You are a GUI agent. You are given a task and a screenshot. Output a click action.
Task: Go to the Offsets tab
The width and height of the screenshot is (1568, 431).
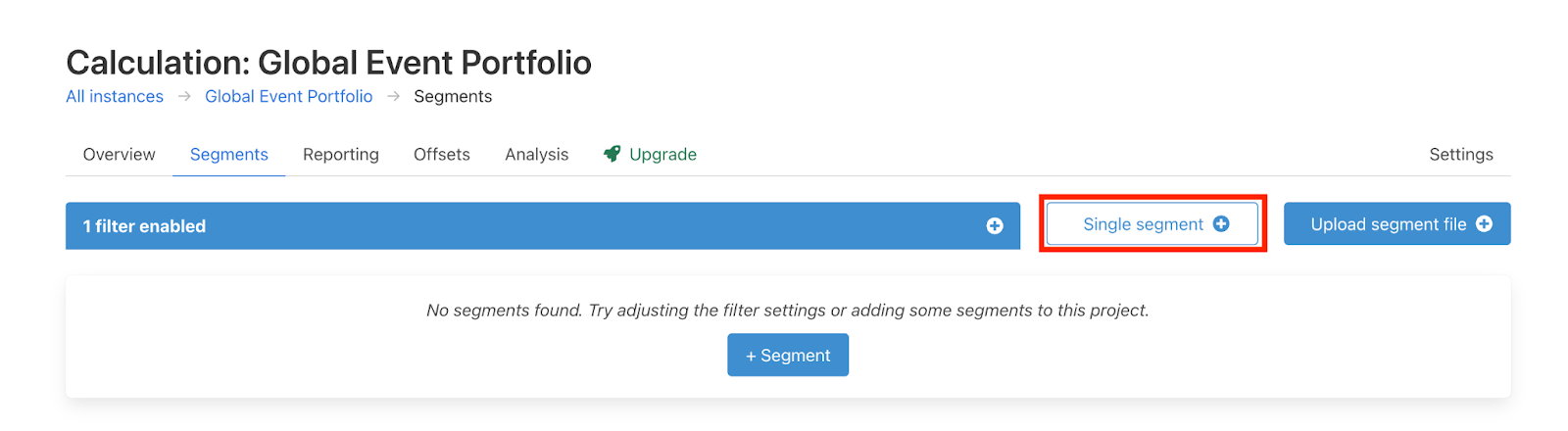click(x=441, y=155)
